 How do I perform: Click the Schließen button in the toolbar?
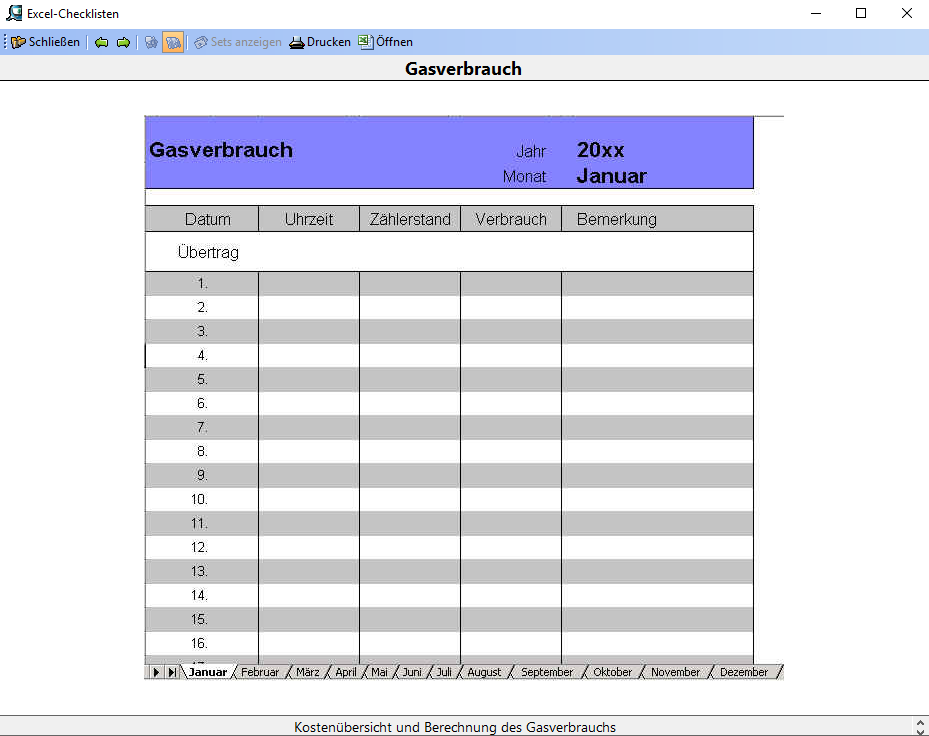[x=46, y=42]
